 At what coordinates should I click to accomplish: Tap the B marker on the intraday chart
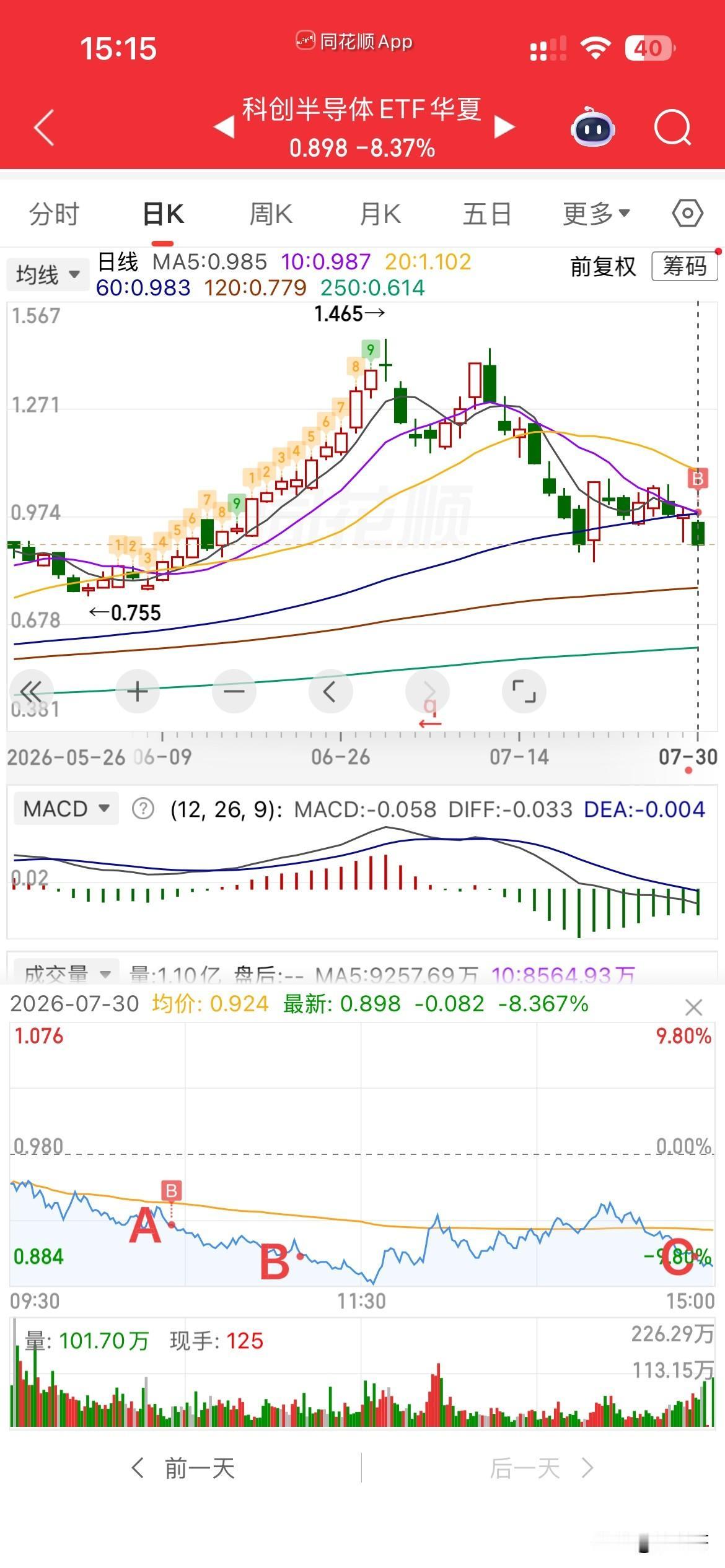[x=172, y=1191]
